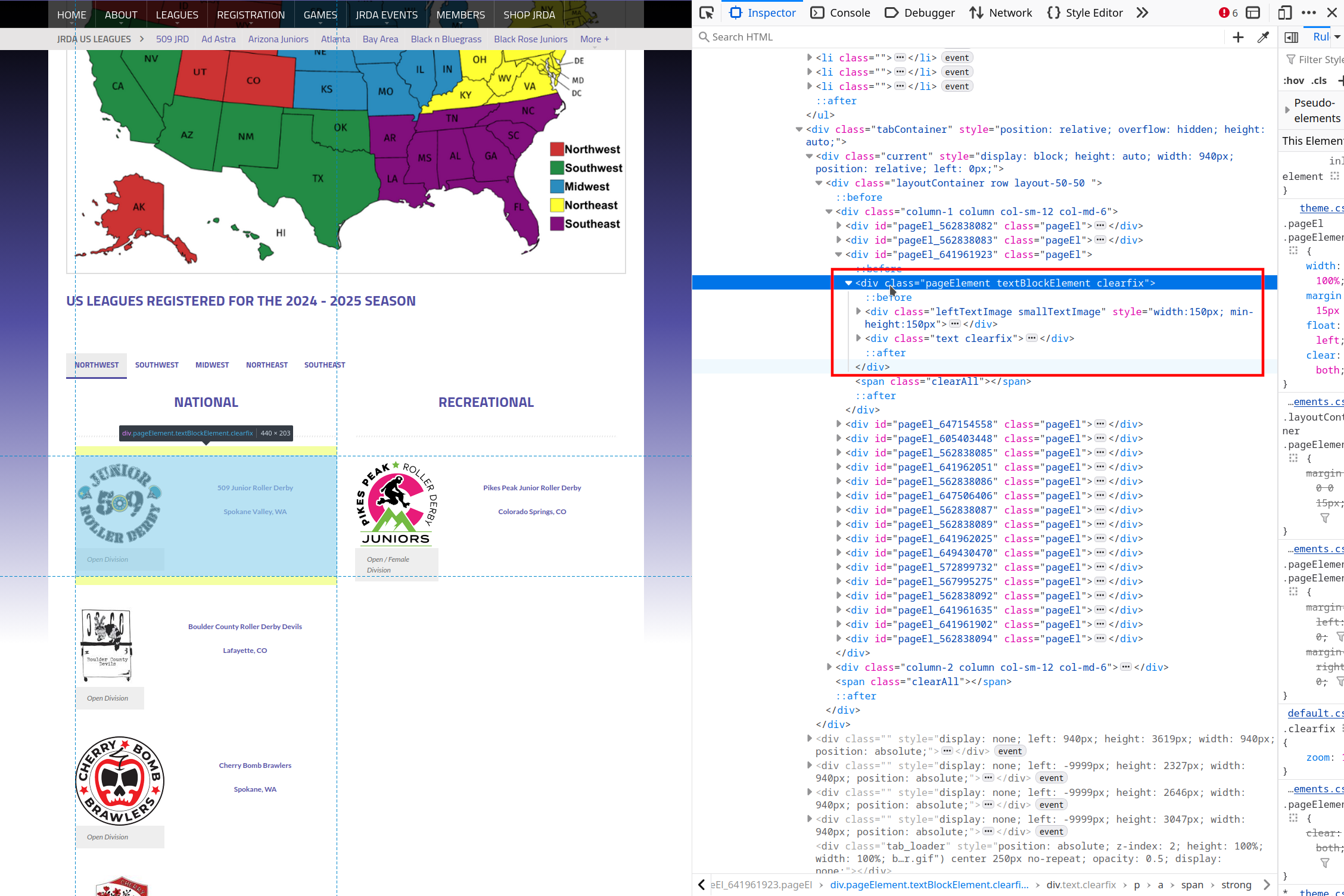Screen dimensions: 1344x896
Task: Open Boulder County Roller Derby Devils link
Action: point(245,627)
